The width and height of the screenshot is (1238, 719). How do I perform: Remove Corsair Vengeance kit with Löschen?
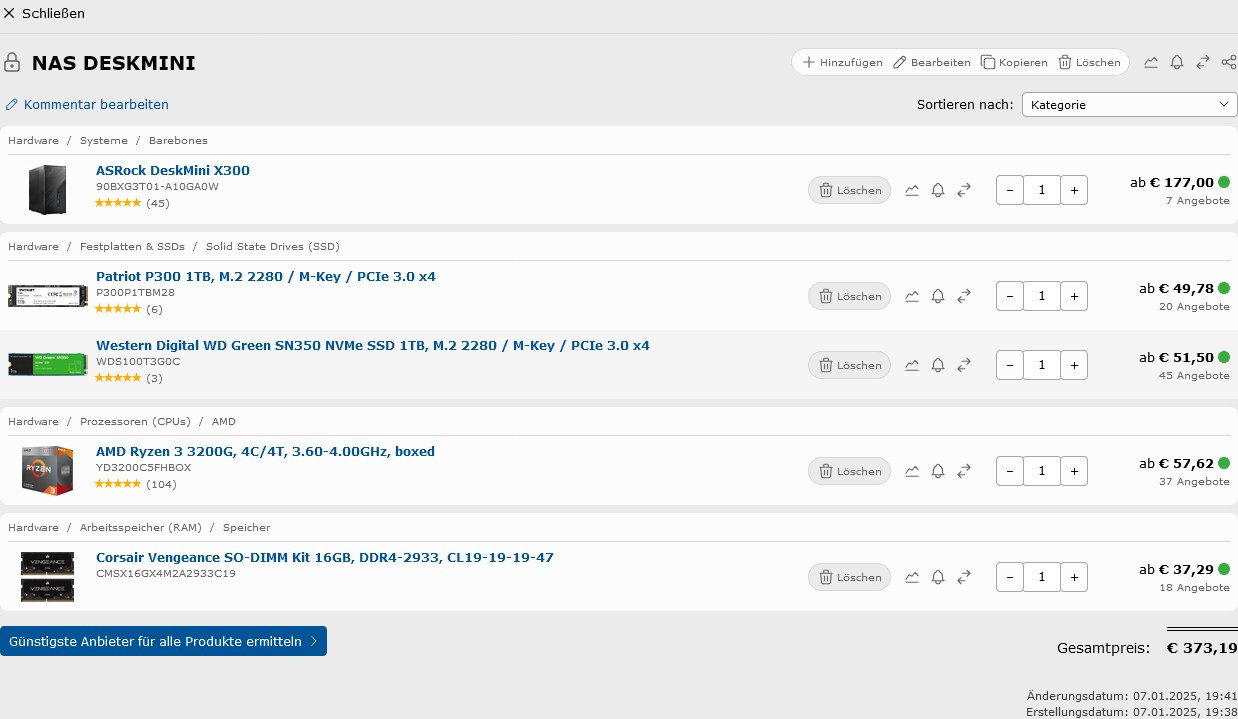pos(849,577)
